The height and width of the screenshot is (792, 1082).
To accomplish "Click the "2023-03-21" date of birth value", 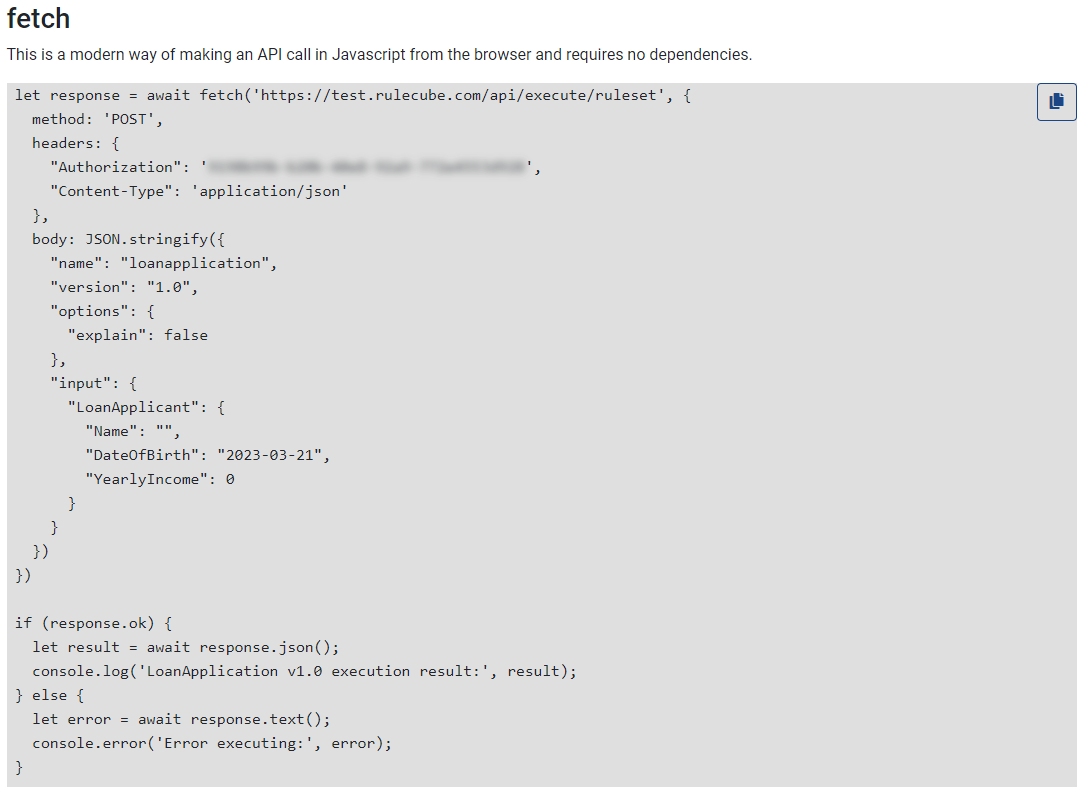I will (x=273, y=455).
